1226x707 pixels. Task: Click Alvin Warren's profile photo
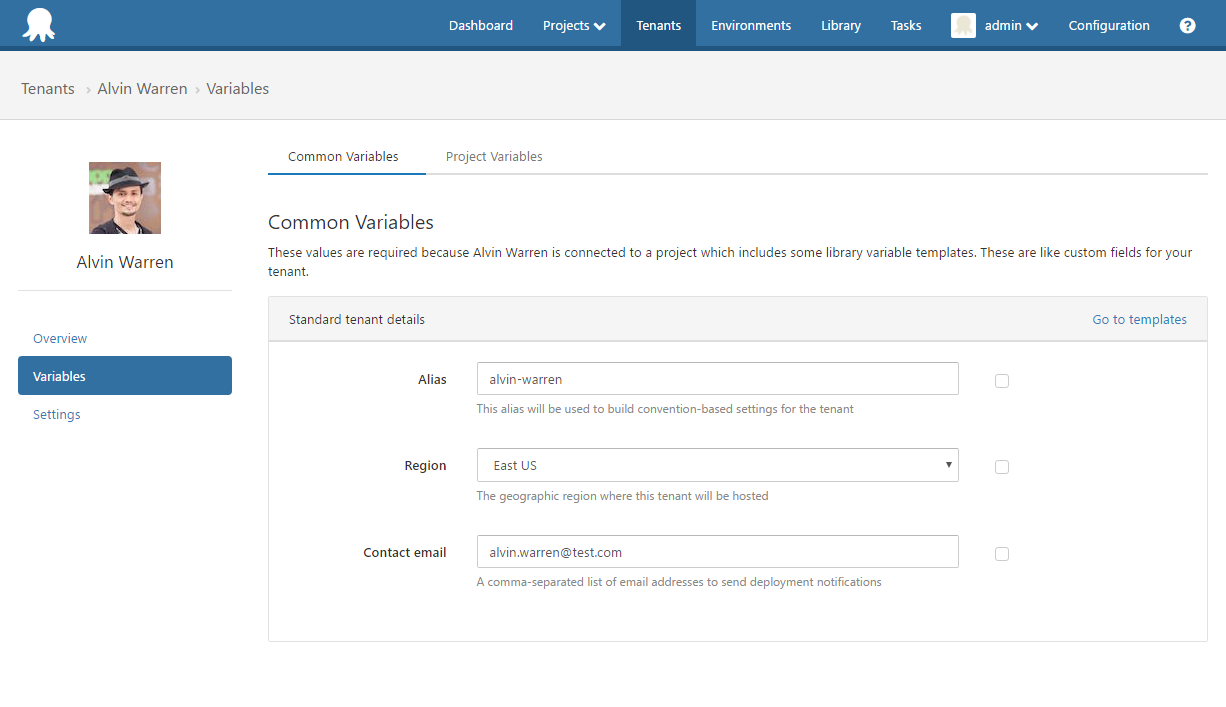click(x=124, y=197)
